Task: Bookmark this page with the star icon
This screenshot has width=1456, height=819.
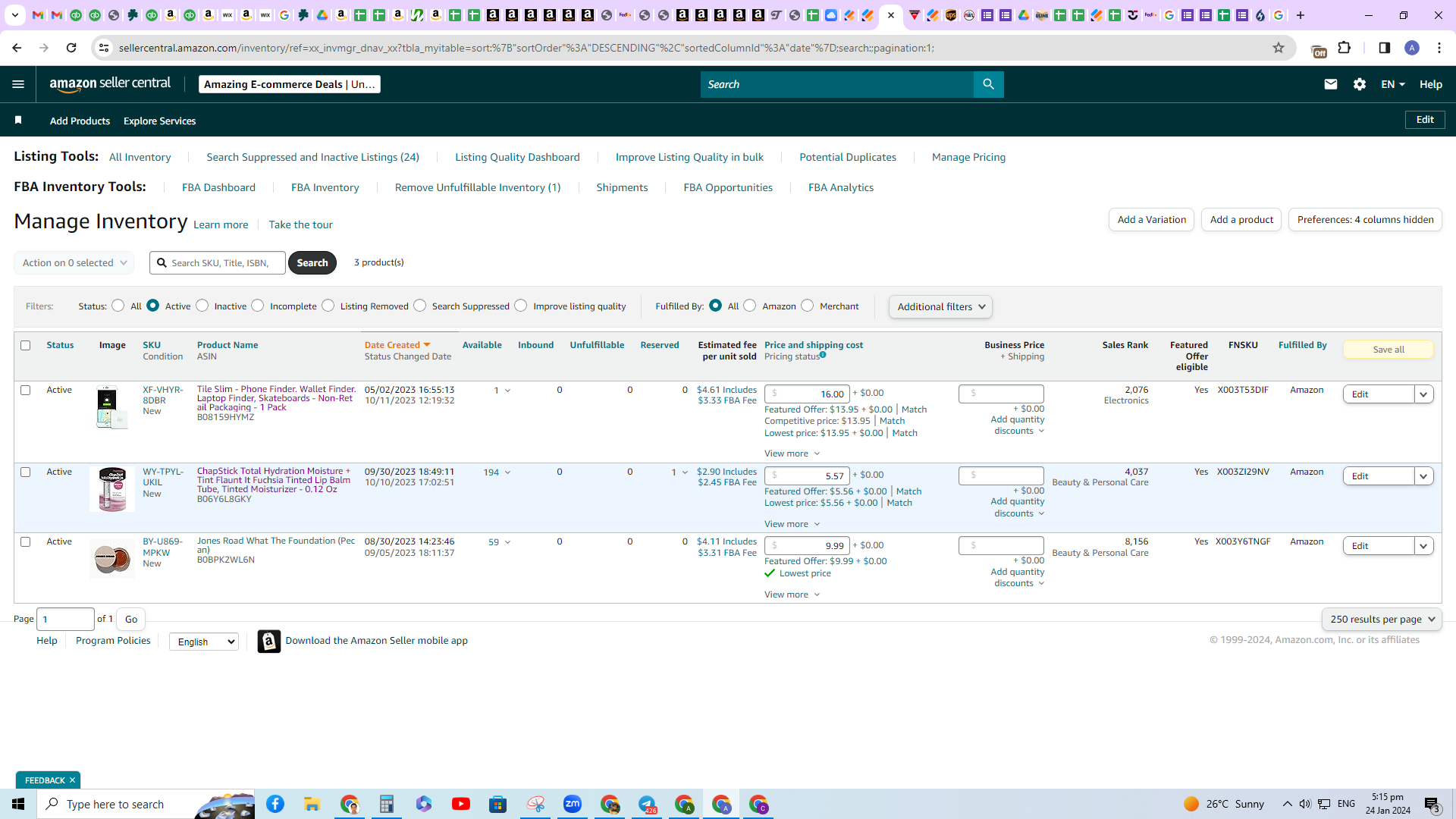Action: click(1279, 48)
